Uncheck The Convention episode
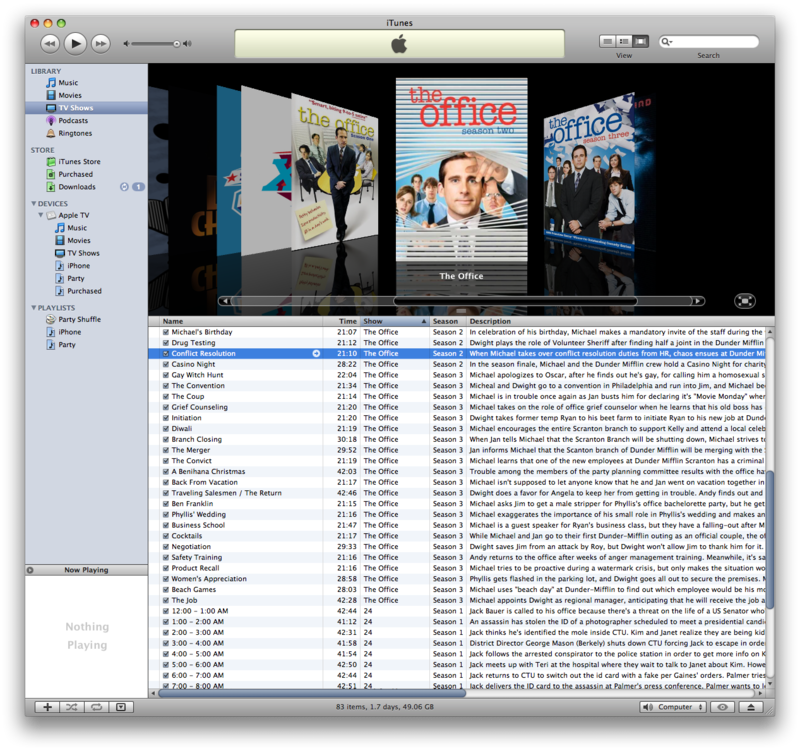 click(x=166, y=386)
